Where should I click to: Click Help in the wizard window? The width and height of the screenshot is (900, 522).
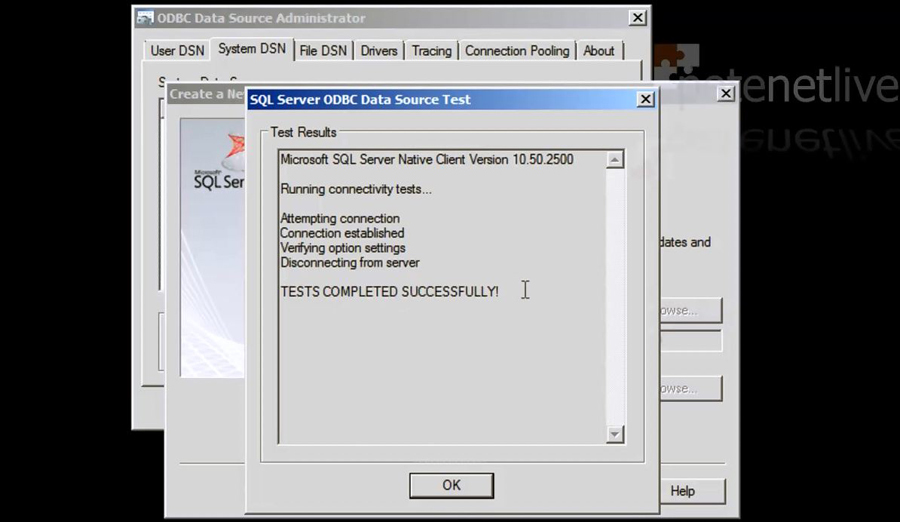[683, 491]
